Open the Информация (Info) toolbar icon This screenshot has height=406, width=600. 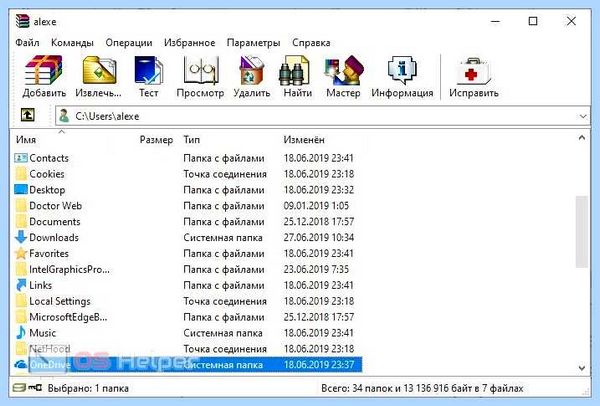pyautogui.click(x=402, y=70)
